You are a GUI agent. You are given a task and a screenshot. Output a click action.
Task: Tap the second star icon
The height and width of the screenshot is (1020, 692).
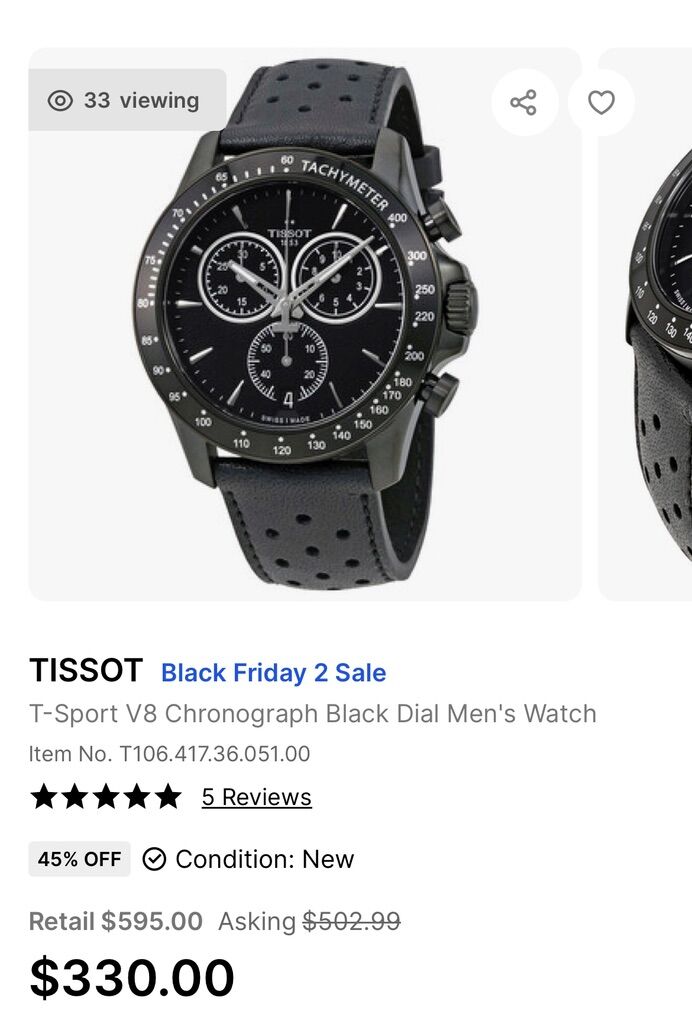click(x=73, y=796)
